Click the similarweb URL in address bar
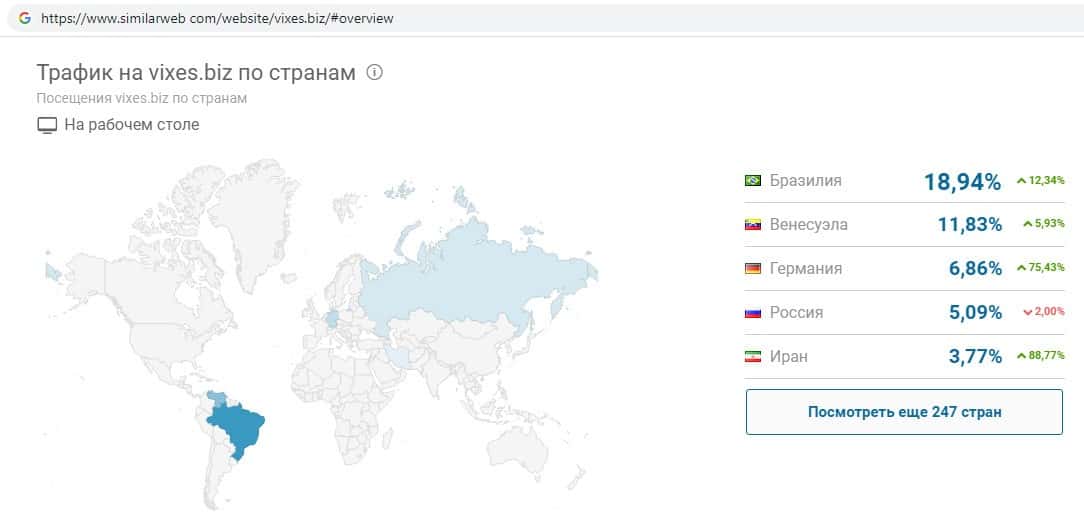Image resolution: width=1084 pixels, height=532 pixels. point(217,19)
